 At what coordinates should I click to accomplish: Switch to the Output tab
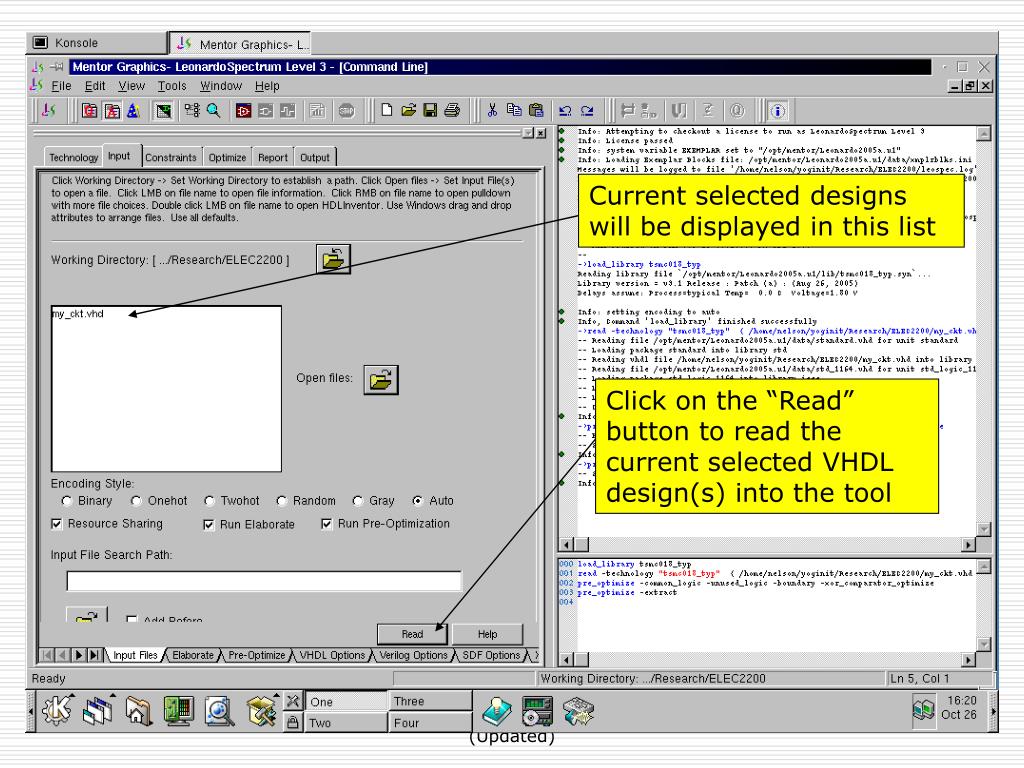pos(315,157)
